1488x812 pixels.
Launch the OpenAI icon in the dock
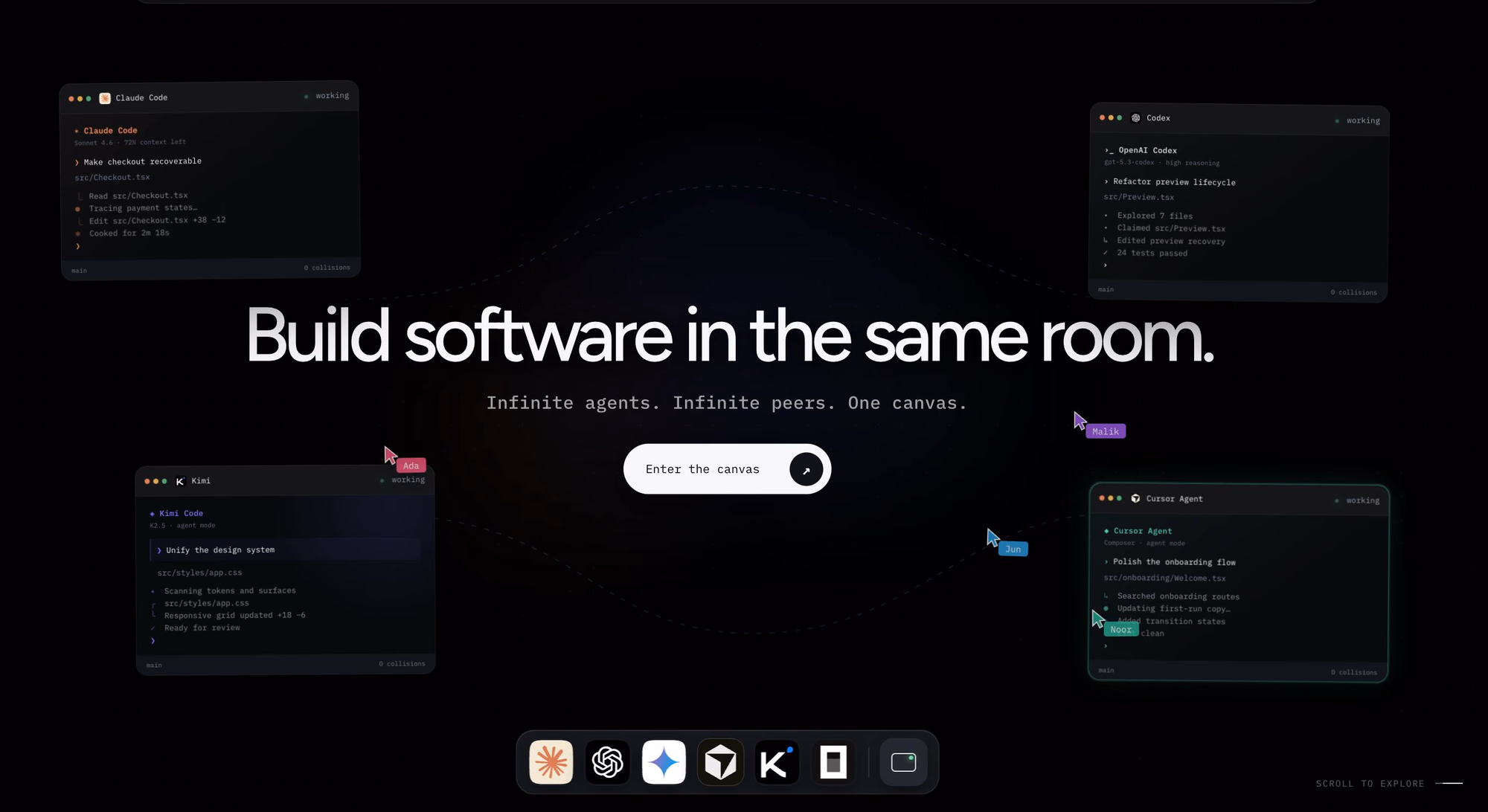pos(607,762)
